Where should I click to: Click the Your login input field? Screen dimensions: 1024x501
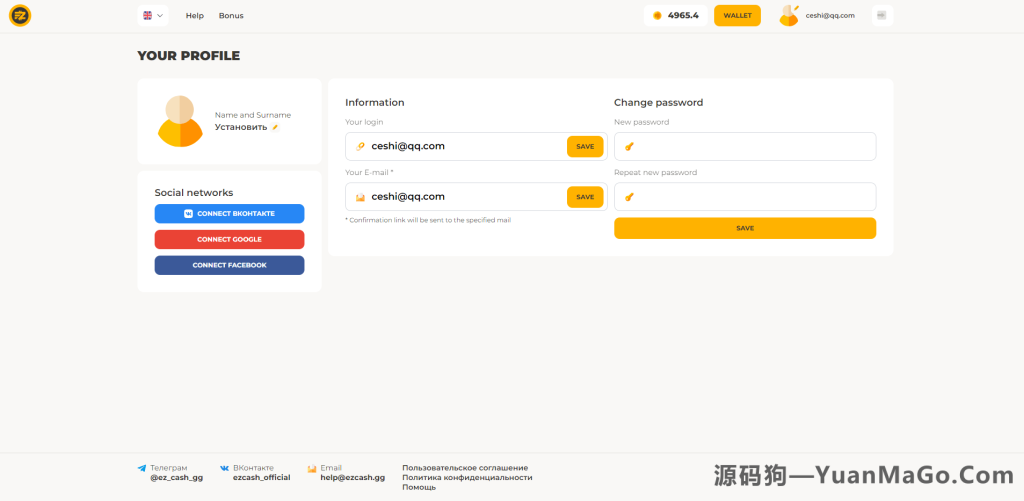pos(476,146)
